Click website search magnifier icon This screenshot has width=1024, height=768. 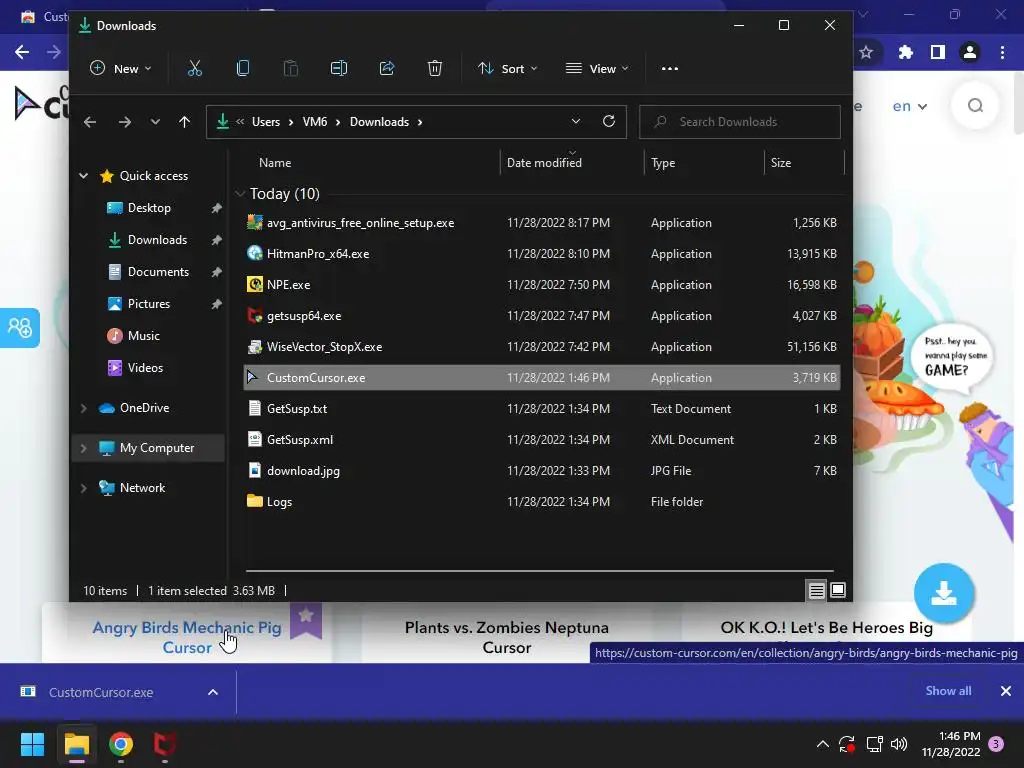point(976,106)
